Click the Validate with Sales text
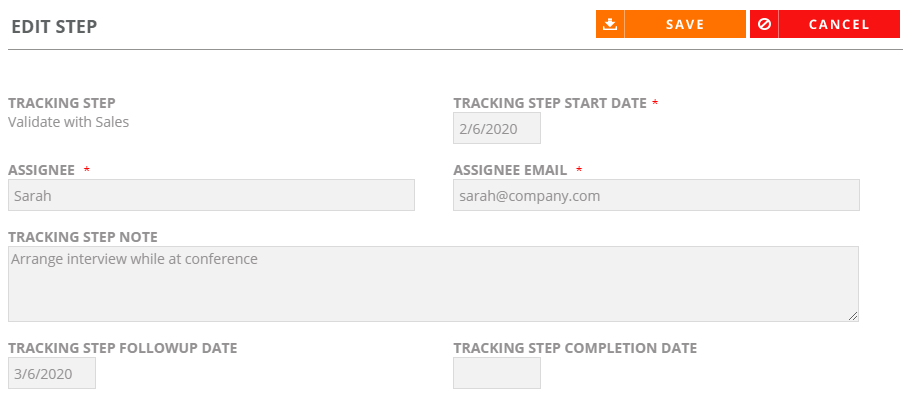Image resolution: width=908 pixels, height=412 pixels. pos(68,122)
